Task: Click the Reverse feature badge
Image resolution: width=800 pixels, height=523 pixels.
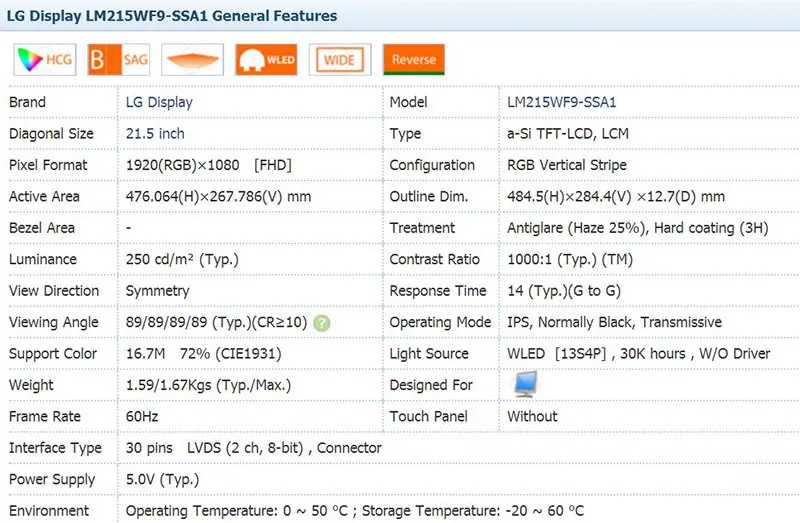Action: pyautogui.click(x=414, y=60)
